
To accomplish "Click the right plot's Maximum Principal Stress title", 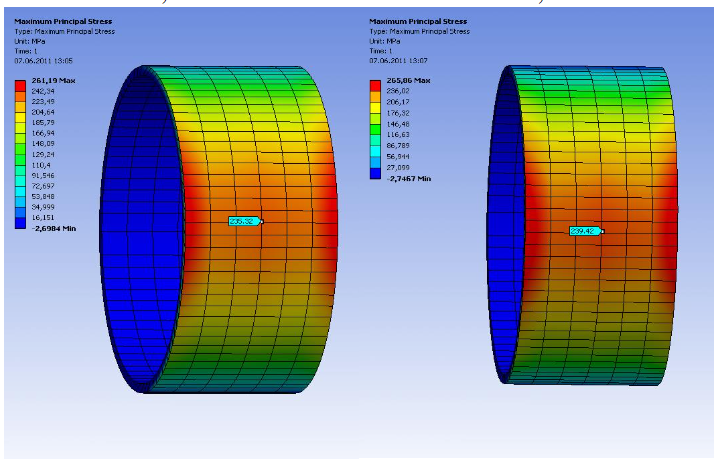I will [x=417, y=21].
